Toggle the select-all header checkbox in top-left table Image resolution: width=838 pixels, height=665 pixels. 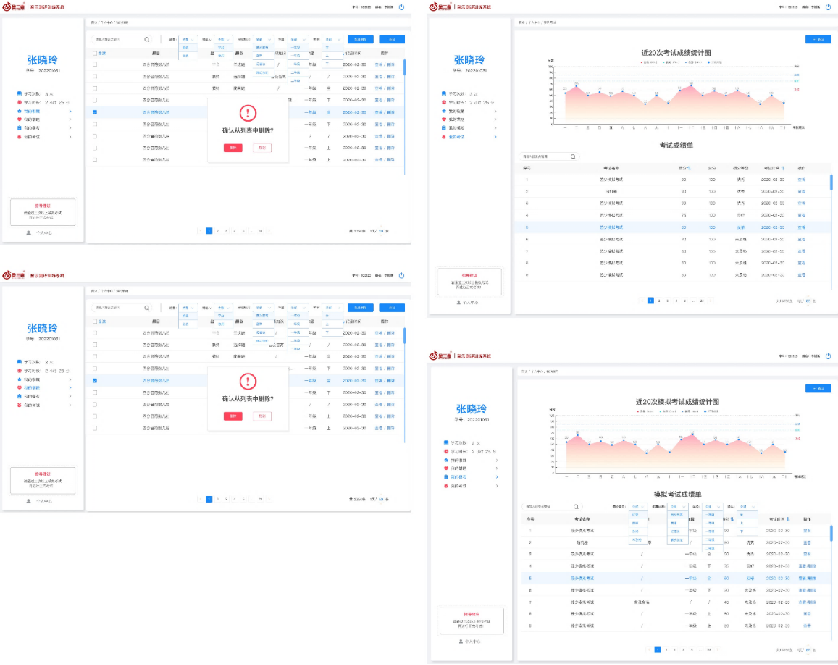tap(95, 52)
